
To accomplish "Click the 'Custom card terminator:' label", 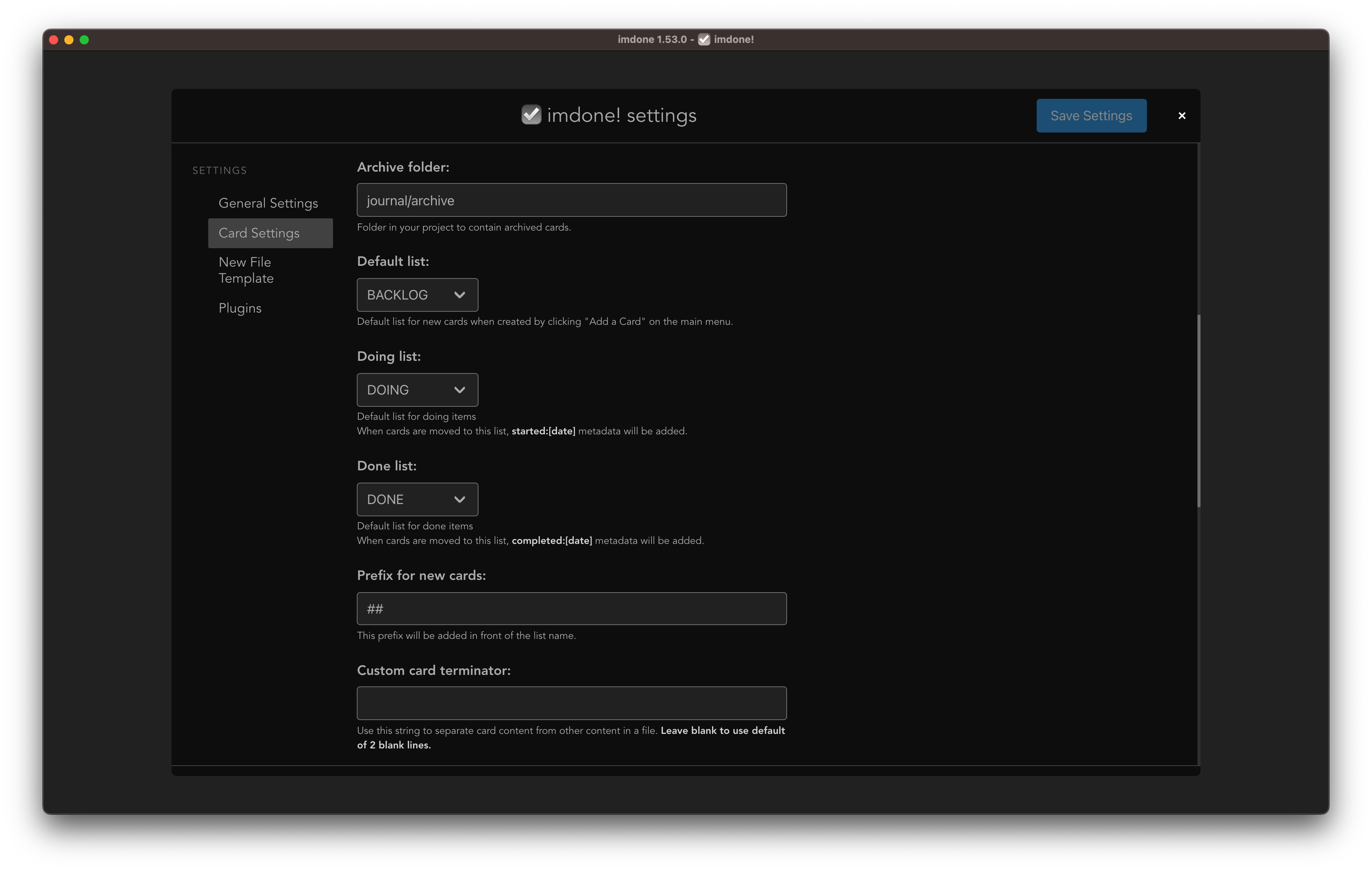I will coord(434,670).
